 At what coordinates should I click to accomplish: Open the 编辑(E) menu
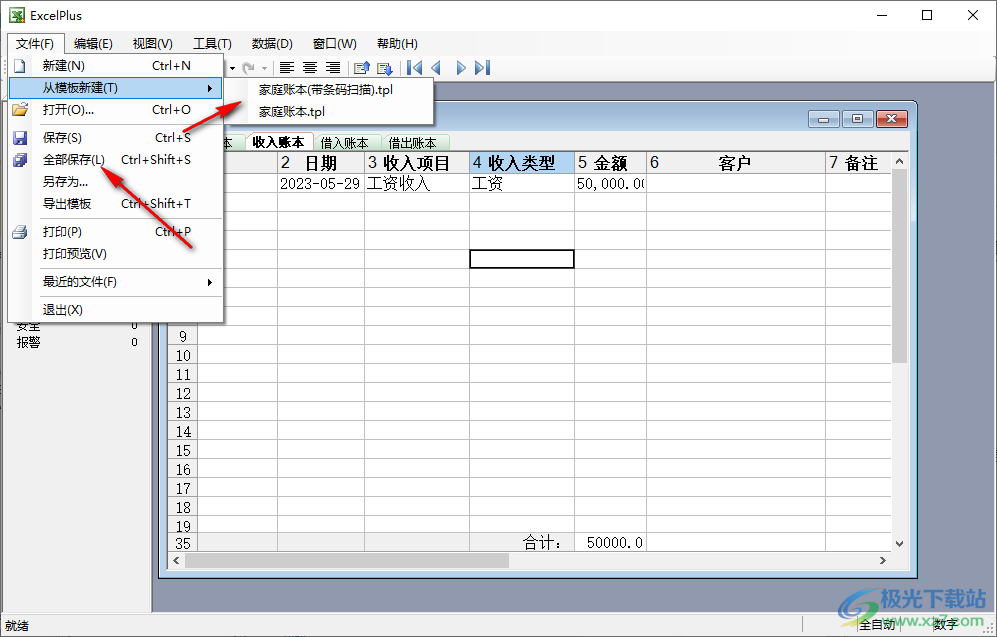[93, 44]
